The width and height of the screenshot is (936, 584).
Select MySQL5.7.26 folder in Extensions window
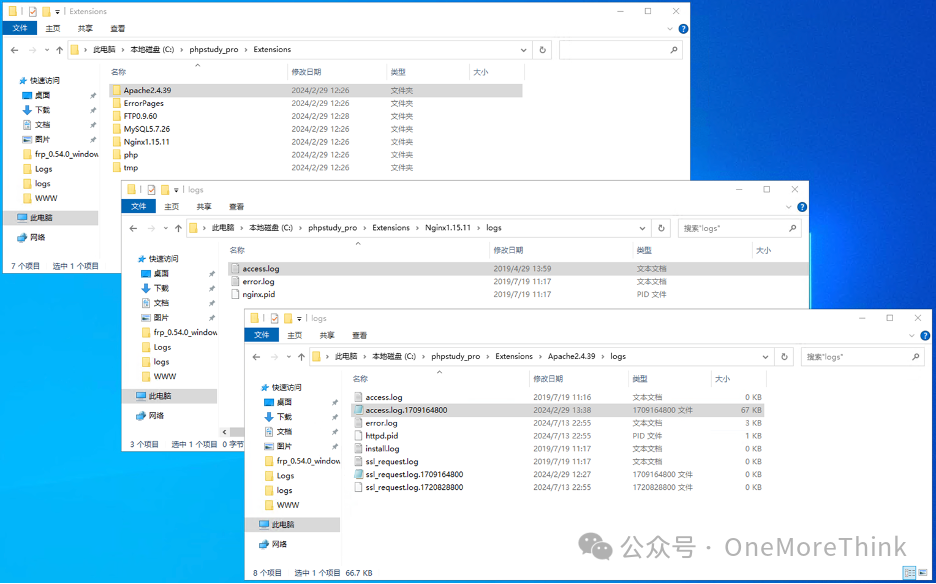[146, 129]
